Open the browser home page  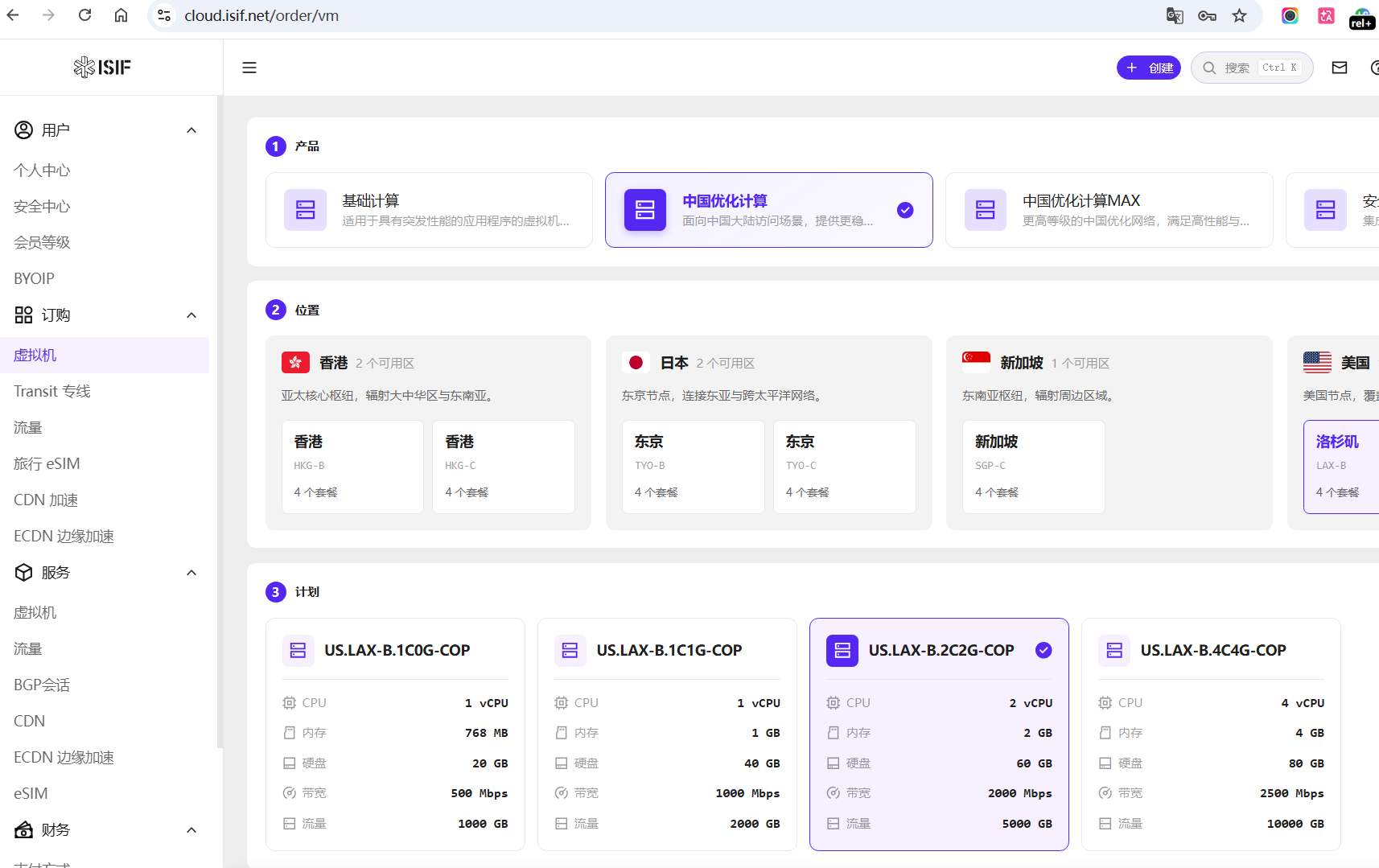tap(121, 15)
